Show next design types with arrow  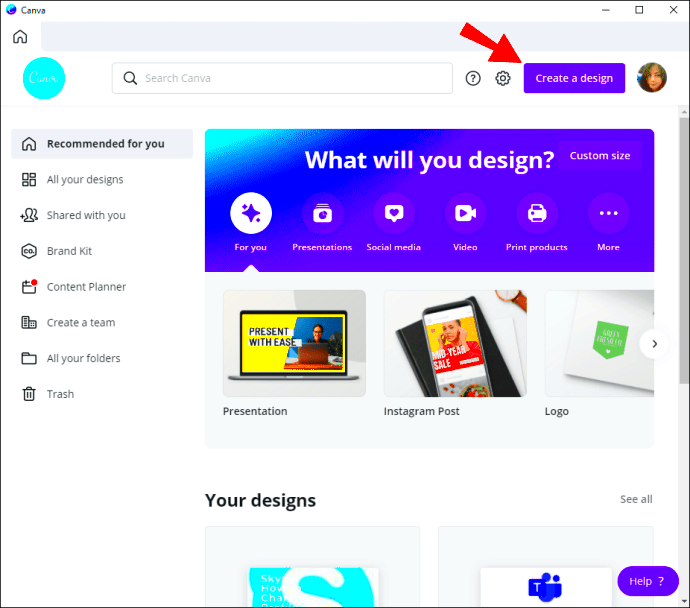click(x=654, y=344)
